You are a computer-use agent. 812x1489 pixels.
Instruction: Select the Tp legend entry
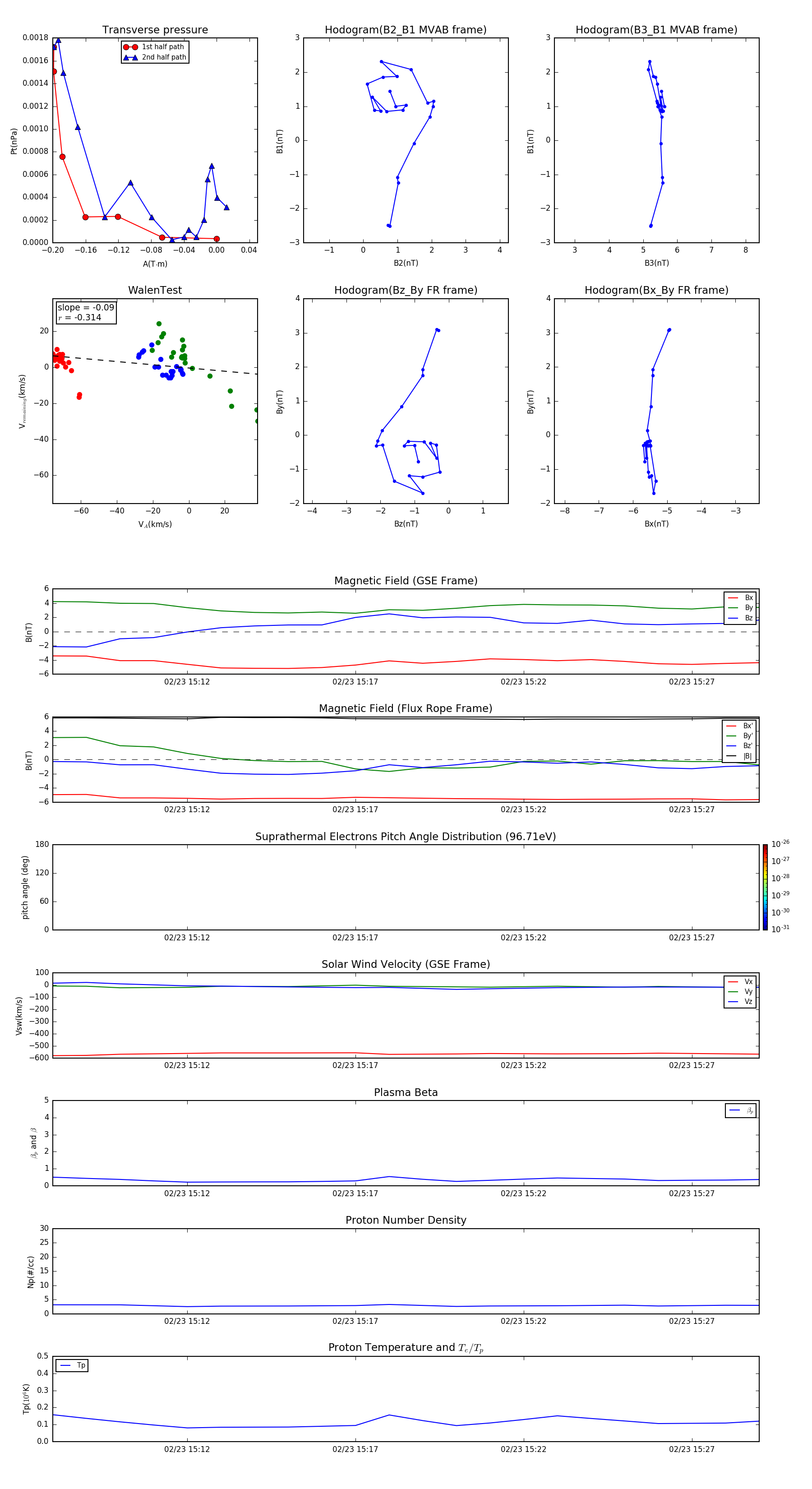(x=72, y=1365)
